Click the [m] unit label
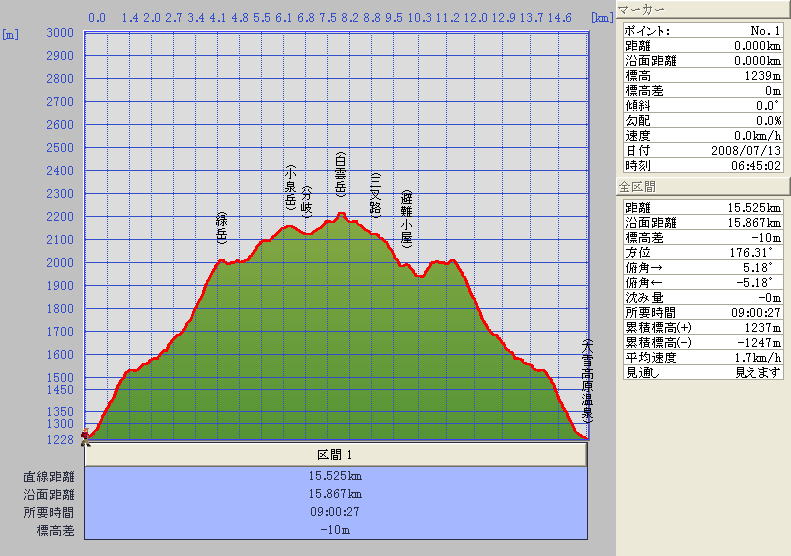The image size is (791, 556). pyautogui.click(x=11, y=35)
